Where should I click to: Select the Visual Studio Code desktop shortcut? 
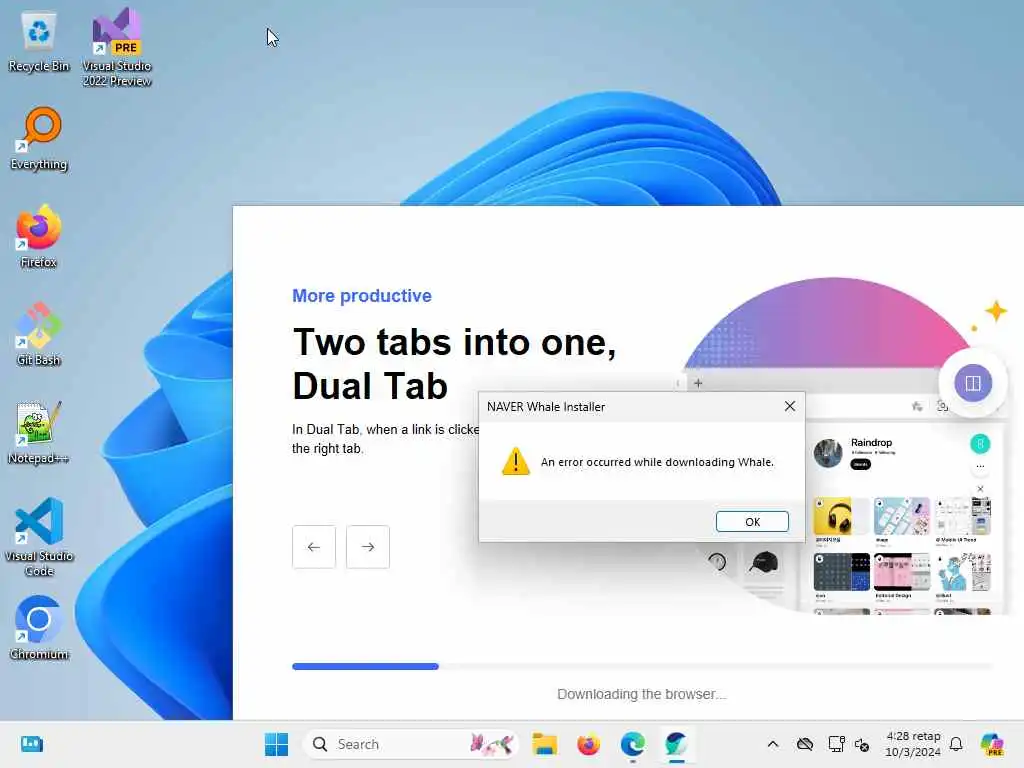click(x=39, y=537)
